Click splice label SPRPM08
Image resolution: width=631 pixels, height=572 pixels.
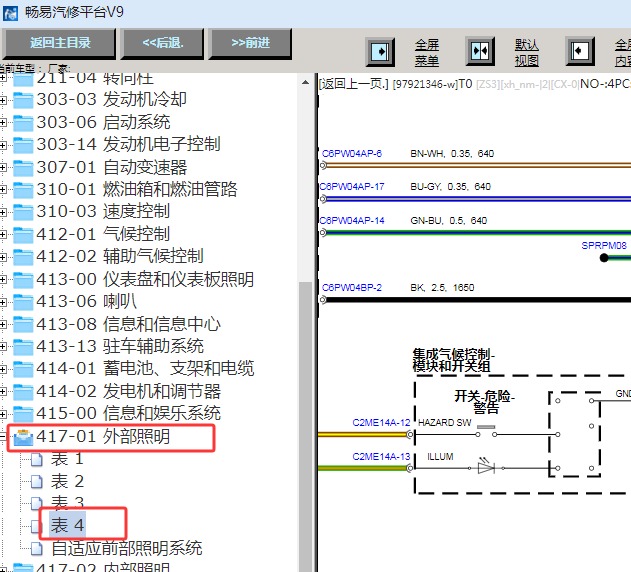pos(604,246)
